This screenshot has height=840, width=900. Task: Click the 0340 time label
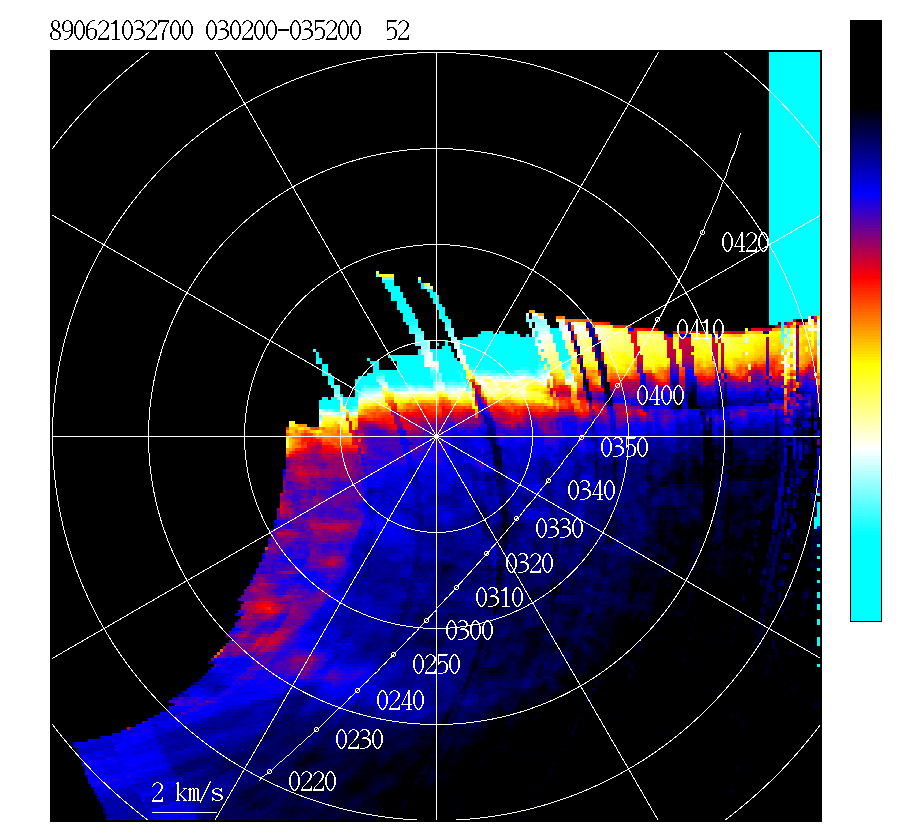(591, 491)
